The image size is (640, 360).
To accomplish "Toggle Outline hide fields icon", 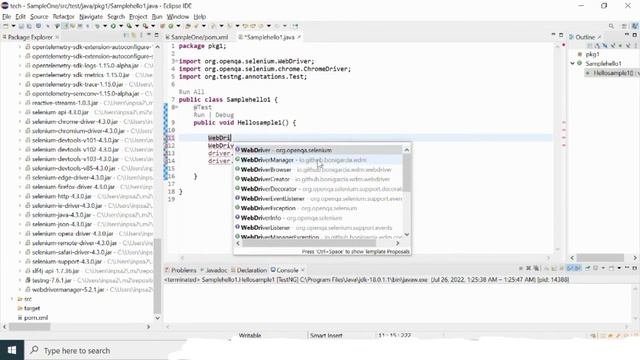I will tap(604, 46).
